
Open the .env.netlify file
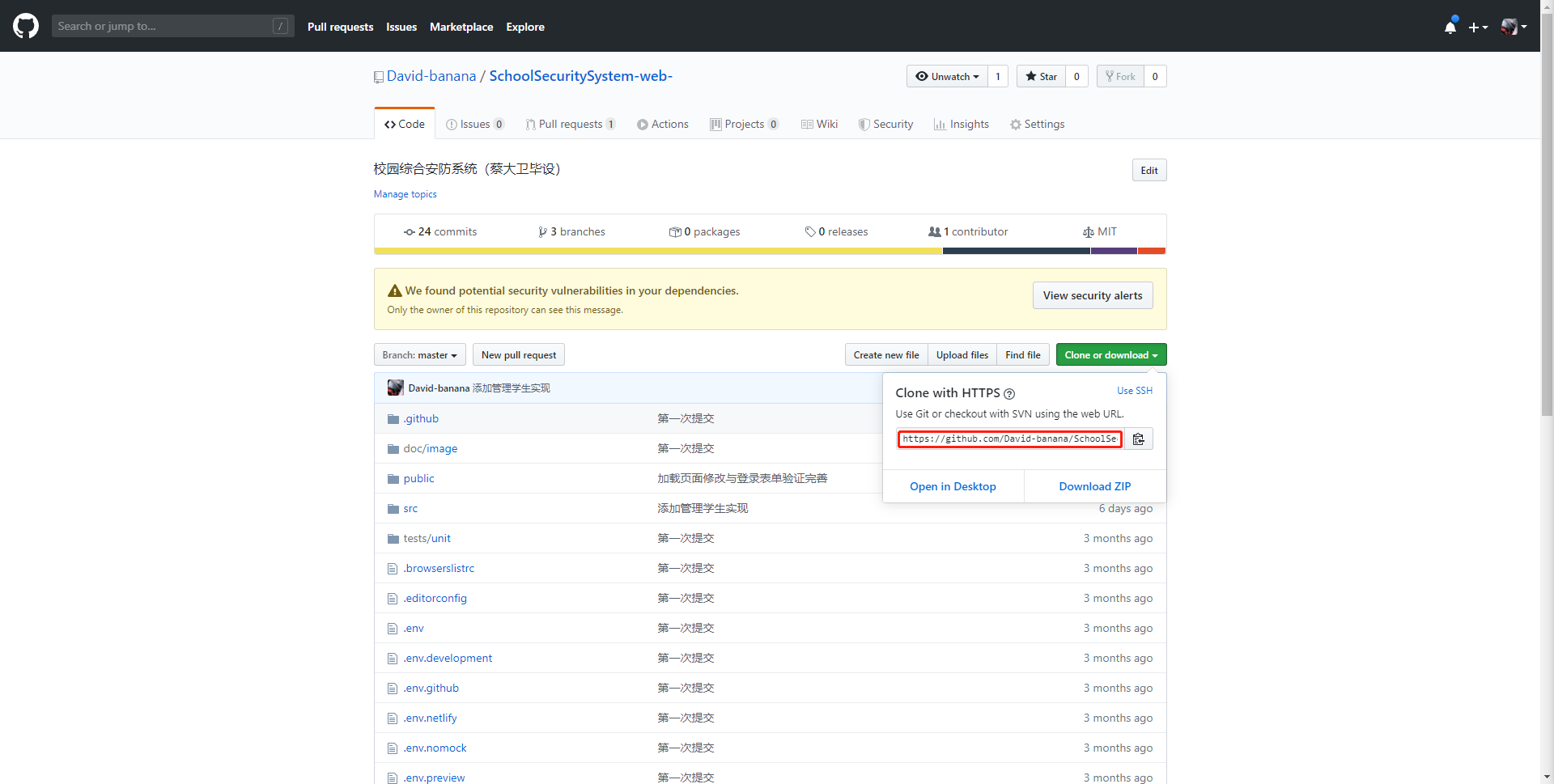430,718
